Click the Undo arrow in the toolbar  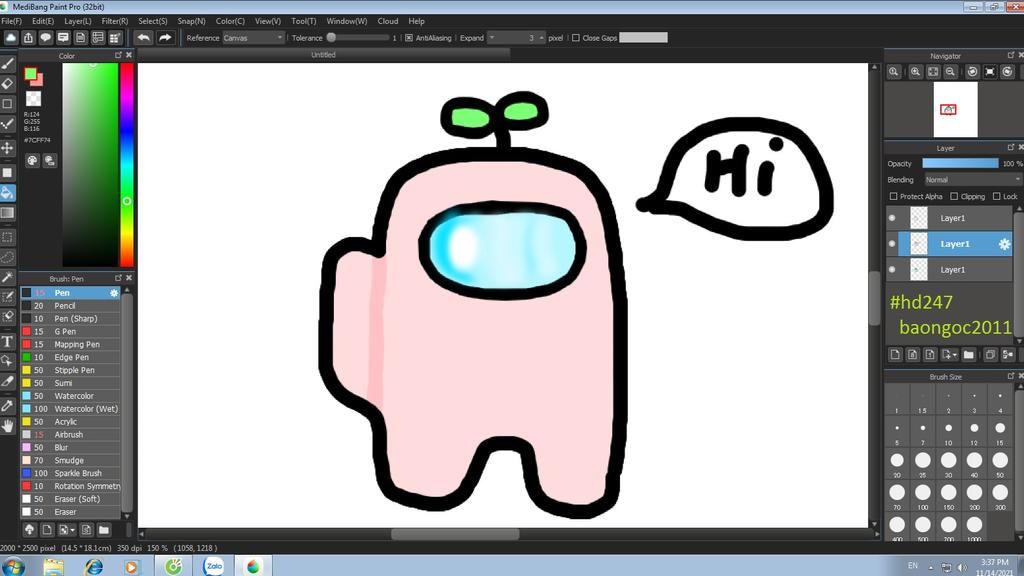coord(144,38)
